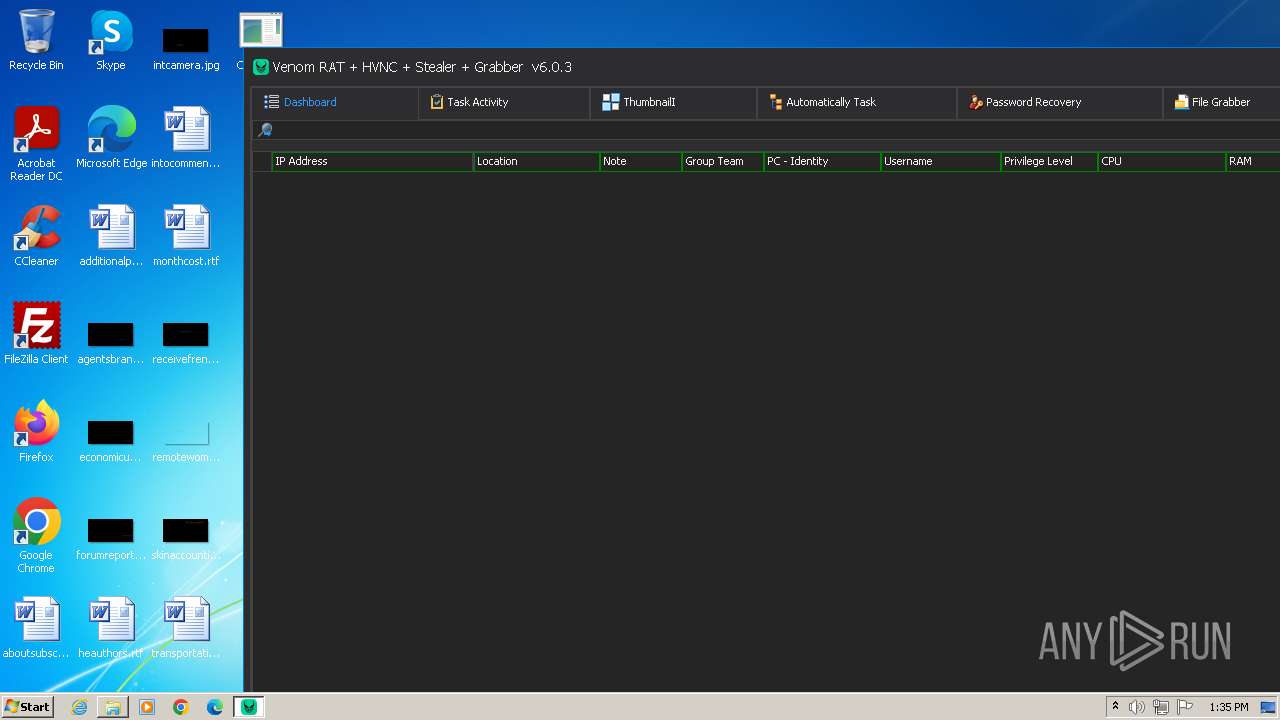The width and height of the screenshot is (1280, 720).
Task: Click the Note column header
Action: [640, 161]
